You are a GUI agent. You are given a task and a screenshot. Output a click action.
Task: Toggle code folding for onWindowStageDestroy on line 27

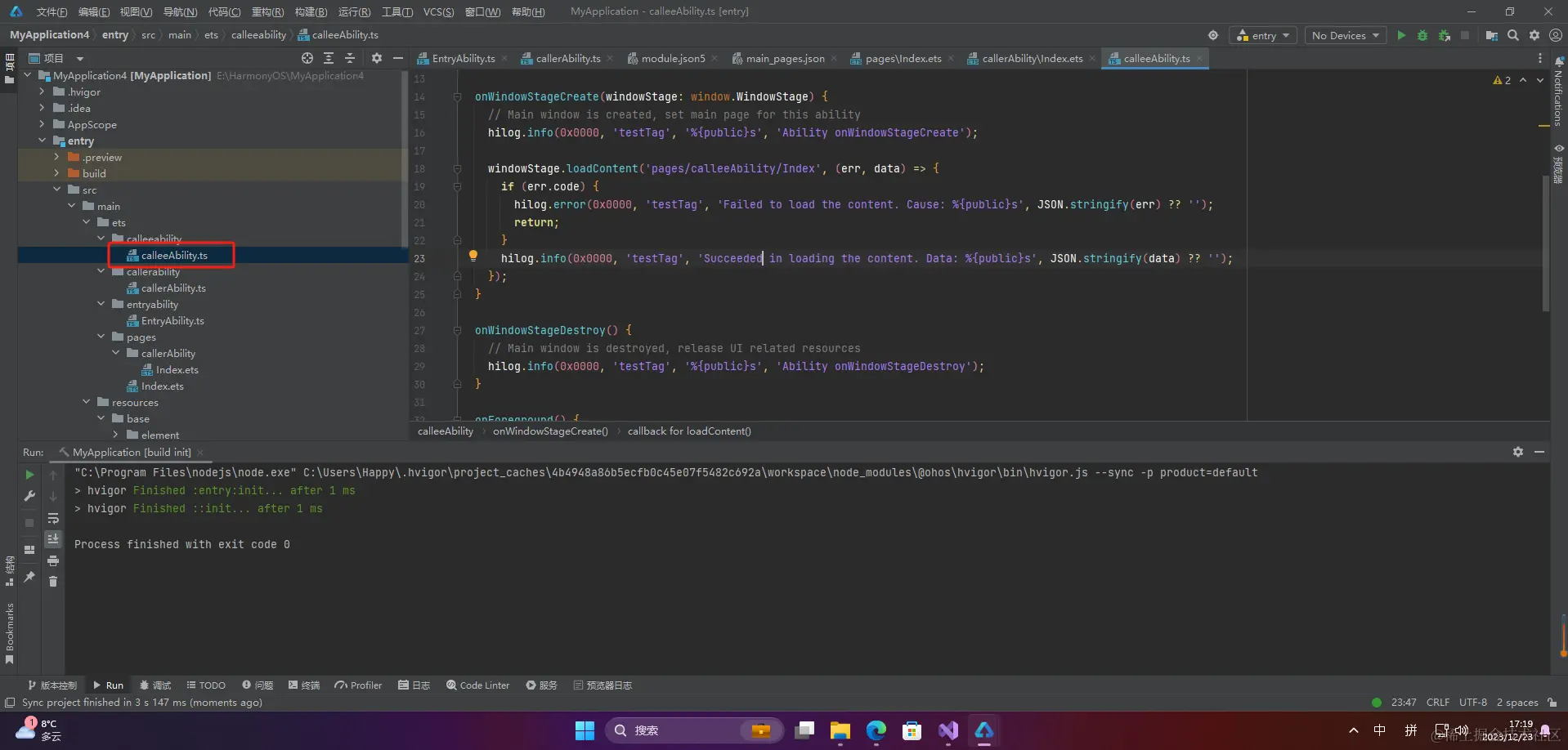457,330
